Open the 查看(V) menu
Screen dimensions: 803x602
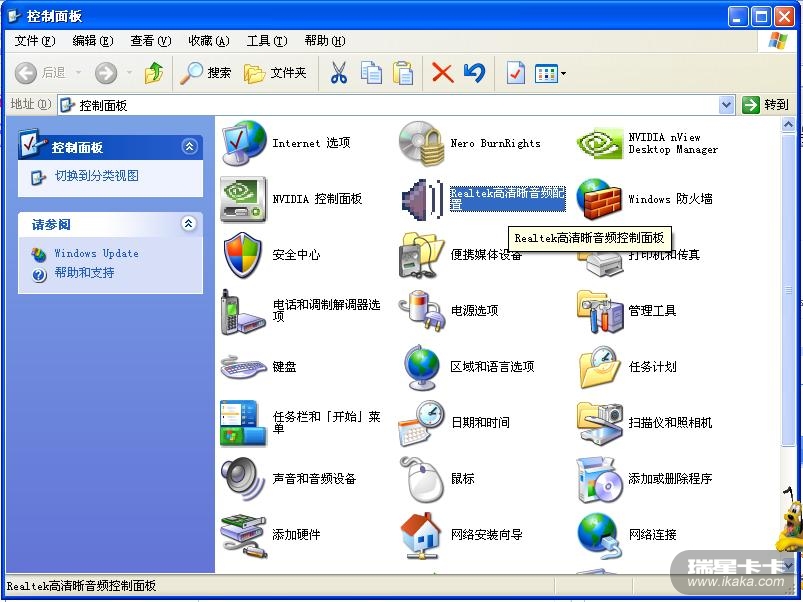(151, 41)
